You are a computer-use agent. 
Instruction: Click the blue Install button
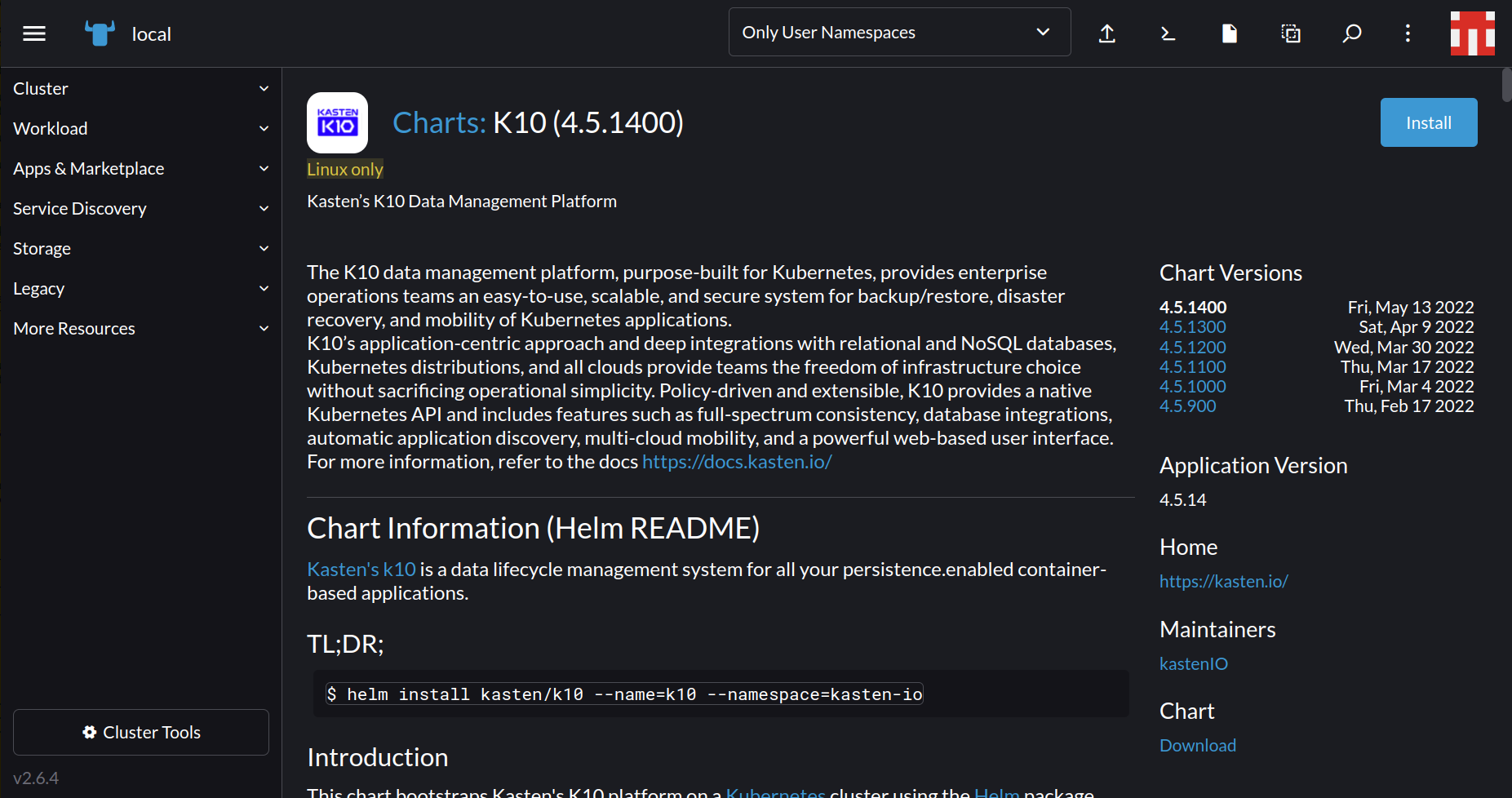(1428, 122)
